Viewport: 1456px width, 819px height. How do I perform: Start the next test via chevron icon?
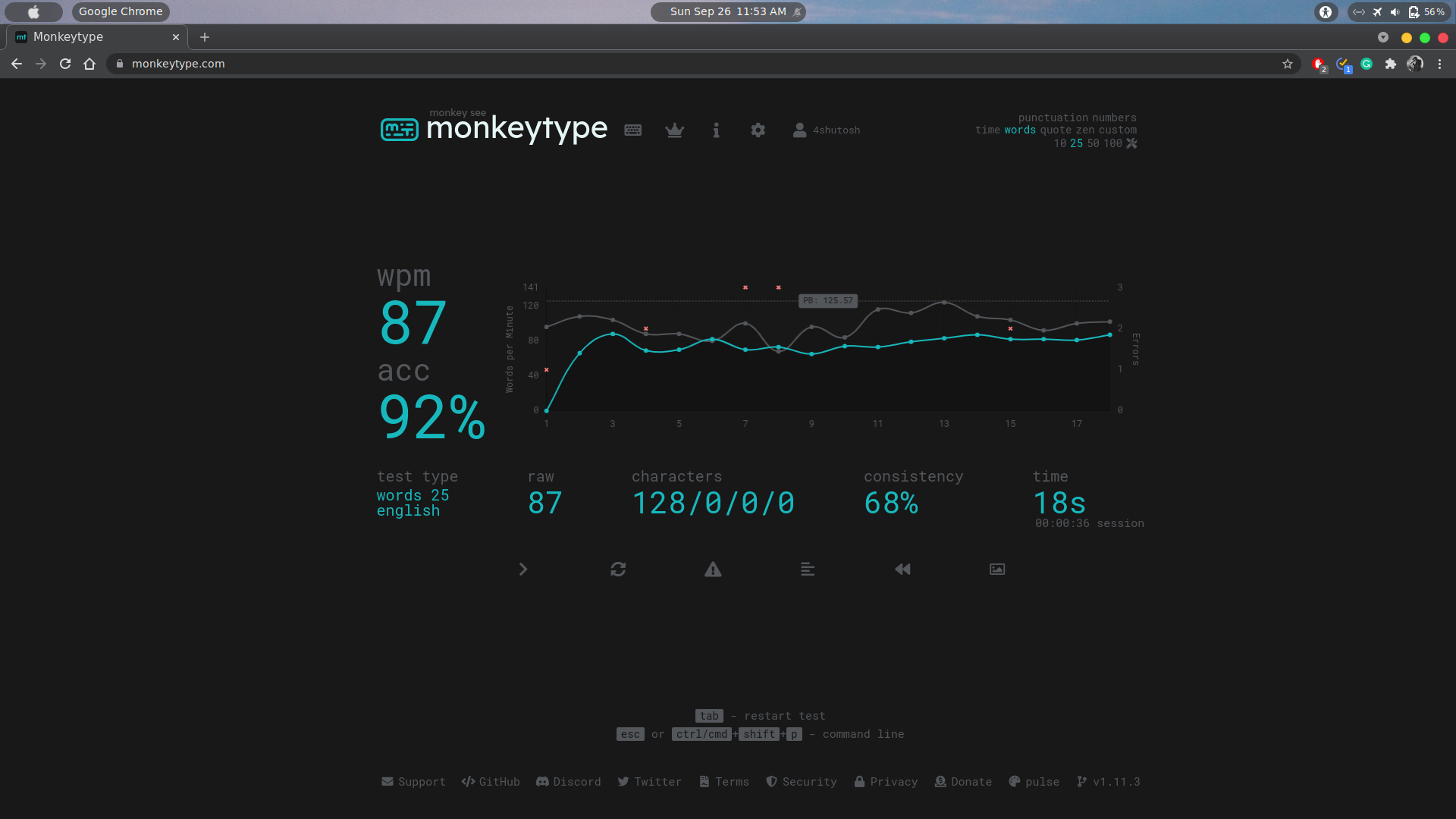524,569
